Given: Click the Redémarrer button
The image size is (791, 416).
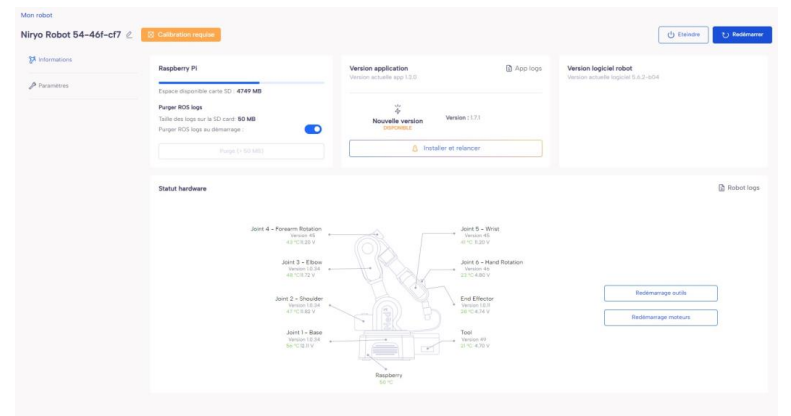Looking at the screenshot, I should click(x=742, y=35).
